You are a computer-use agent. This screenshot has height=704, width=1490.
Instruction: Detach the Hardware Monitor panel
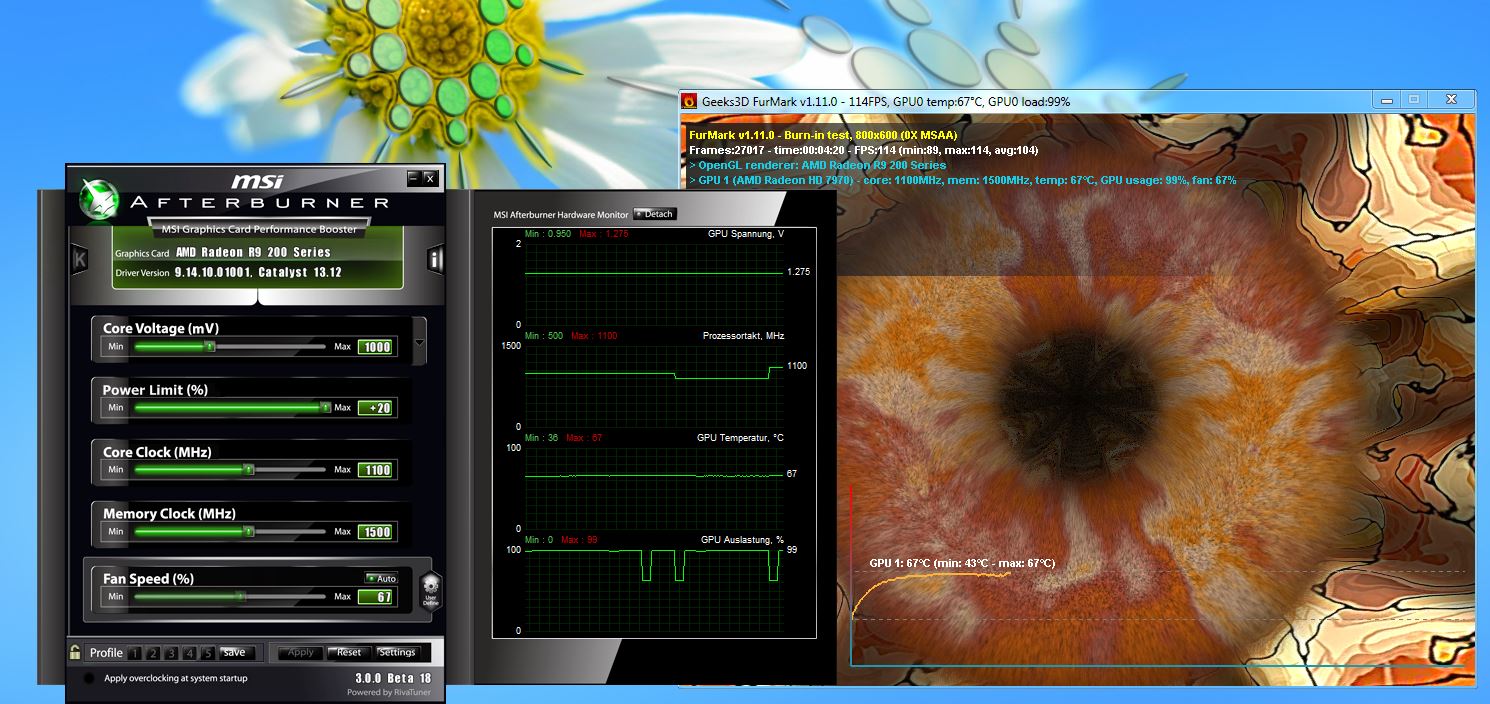coord(655,214)
